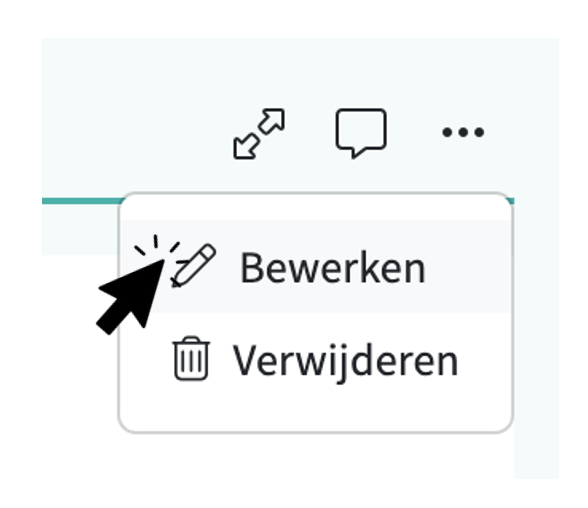Click the expand to fullscreen arrows icon
The image size is (588, 508).
(259, 134)
